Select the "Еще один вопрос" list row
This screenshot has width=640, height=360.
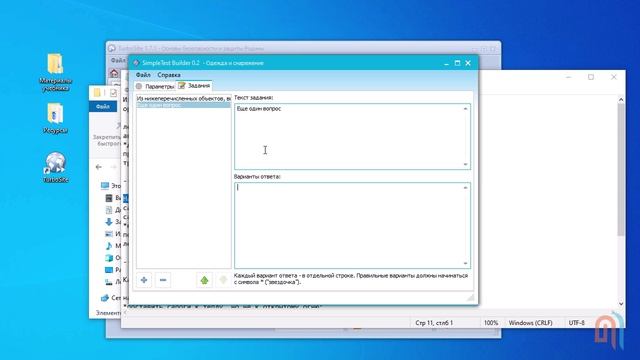183,105
